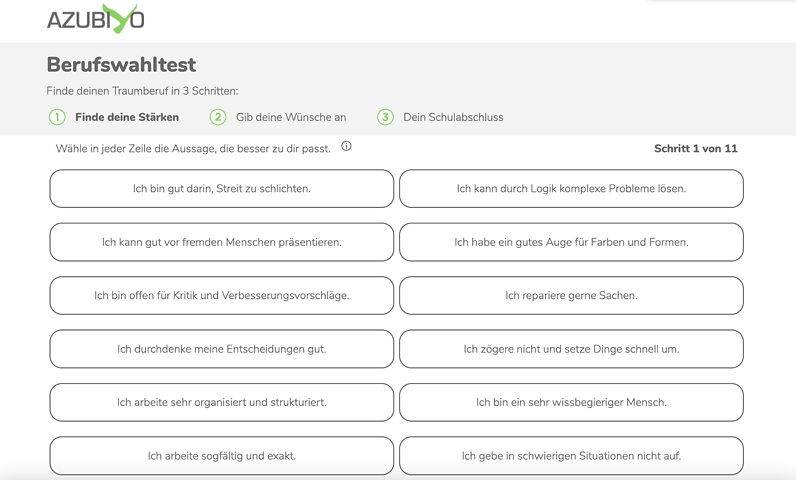Select 'Ich repariere gerne Sachen.'
Viewport: 796px width, 480px height.
point(572,295)
